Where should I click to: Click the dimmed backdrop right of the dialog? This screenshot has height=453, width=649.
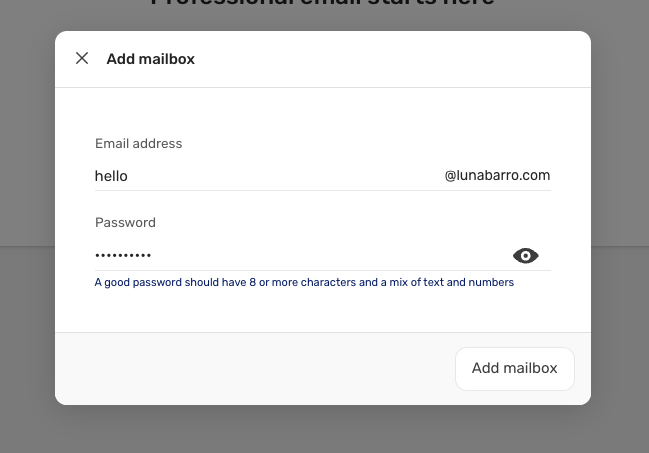(620, 224)
